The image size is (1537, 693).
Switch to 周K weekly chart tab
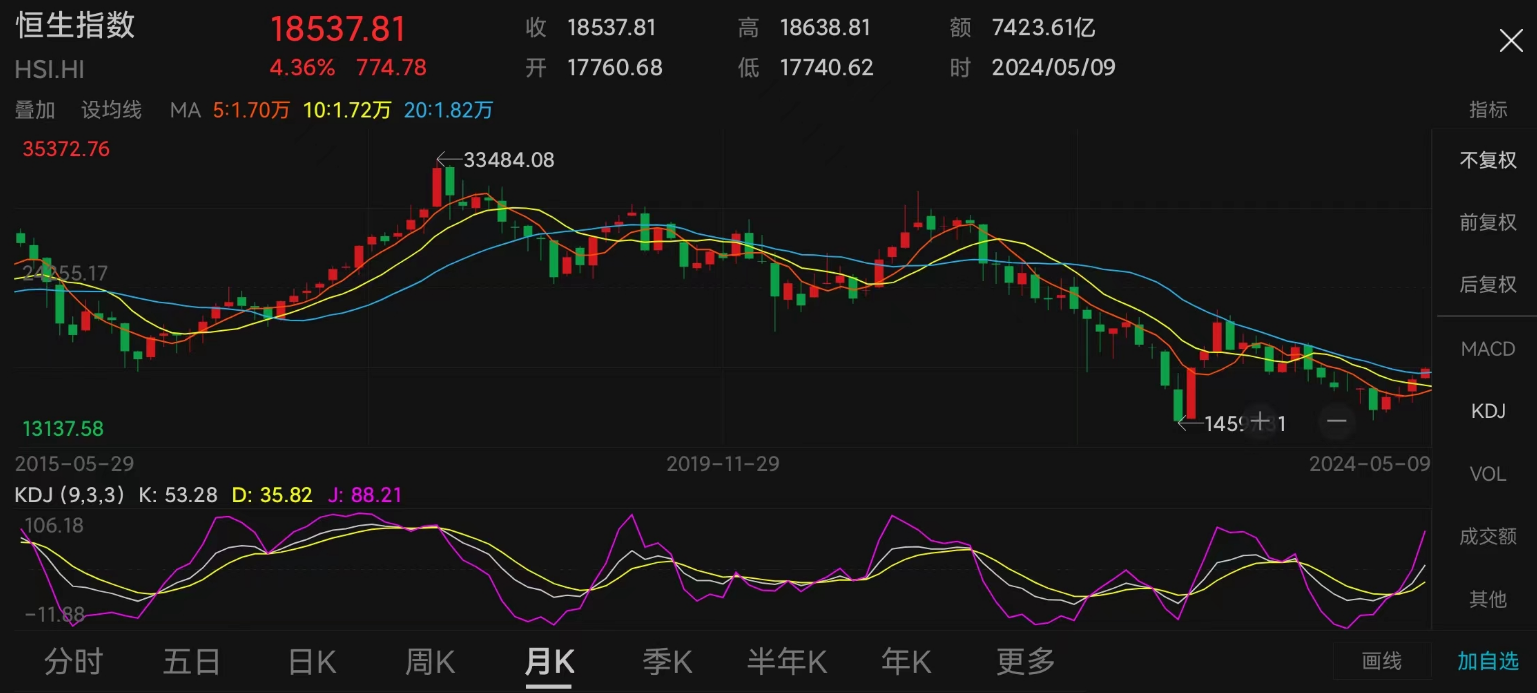pos(430,661)
